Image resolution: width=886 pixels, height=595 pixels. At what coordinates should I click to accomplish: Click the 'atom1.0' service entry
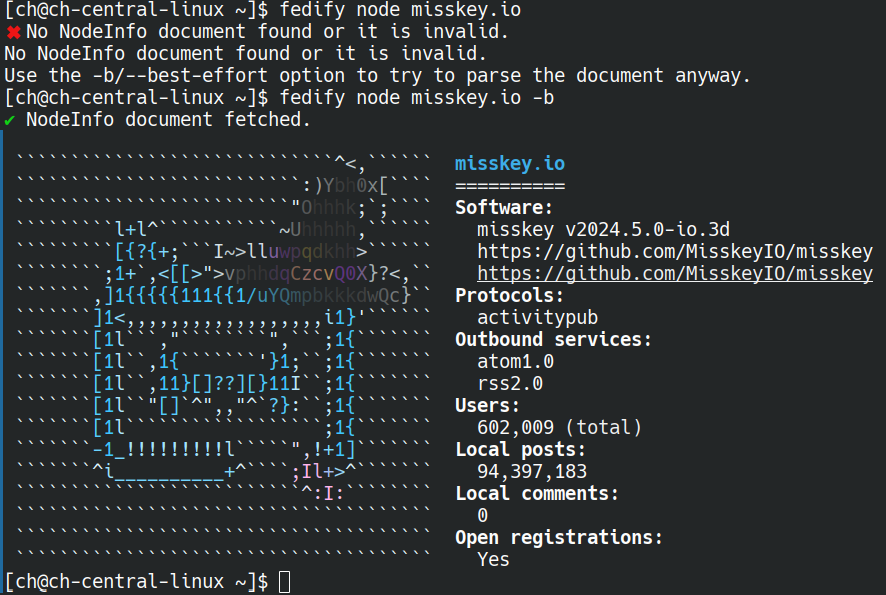point(515,362)
